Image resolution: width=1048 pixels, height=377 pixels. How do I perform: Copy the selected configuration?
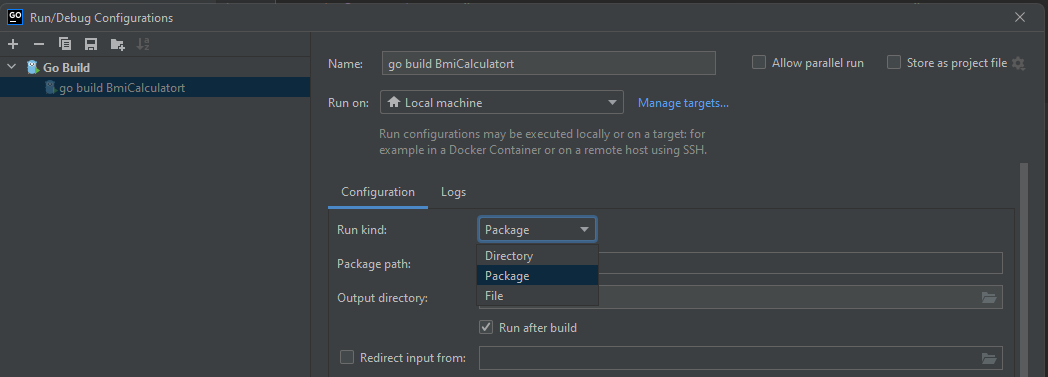click(65, 44)
